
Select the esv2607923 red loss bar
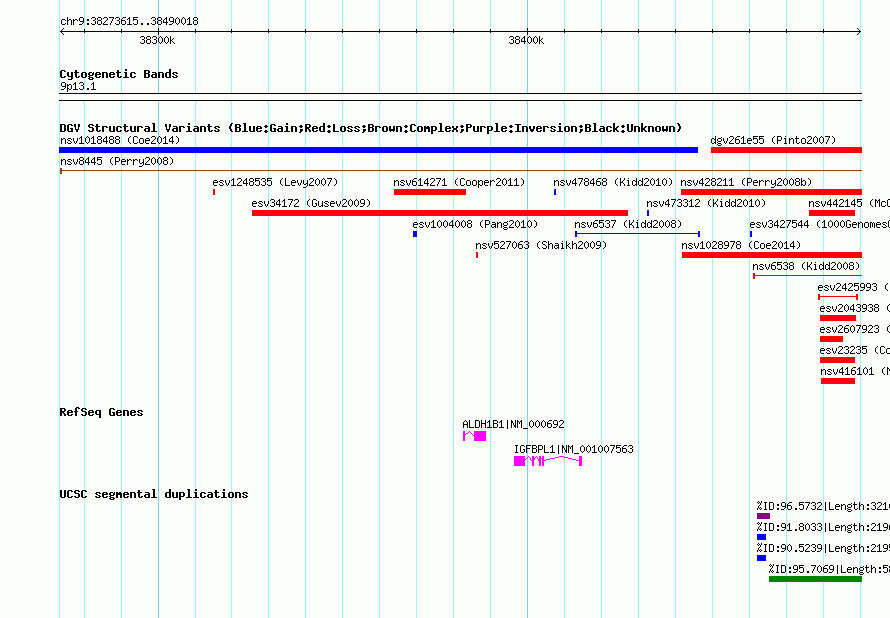(832, 339)
